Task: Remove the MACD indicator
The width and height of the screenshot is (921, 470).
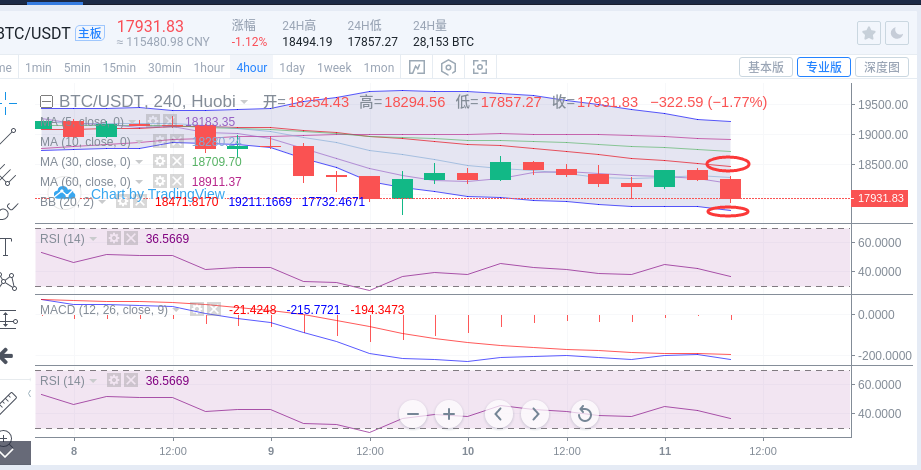Action: pos(214,309)
